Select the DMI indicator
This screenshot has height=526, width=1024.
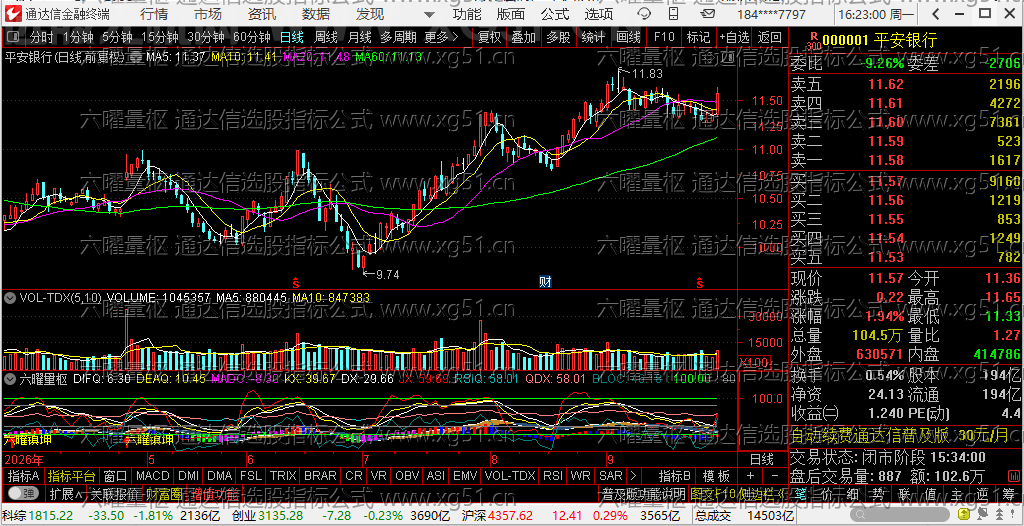click(189, 476)
